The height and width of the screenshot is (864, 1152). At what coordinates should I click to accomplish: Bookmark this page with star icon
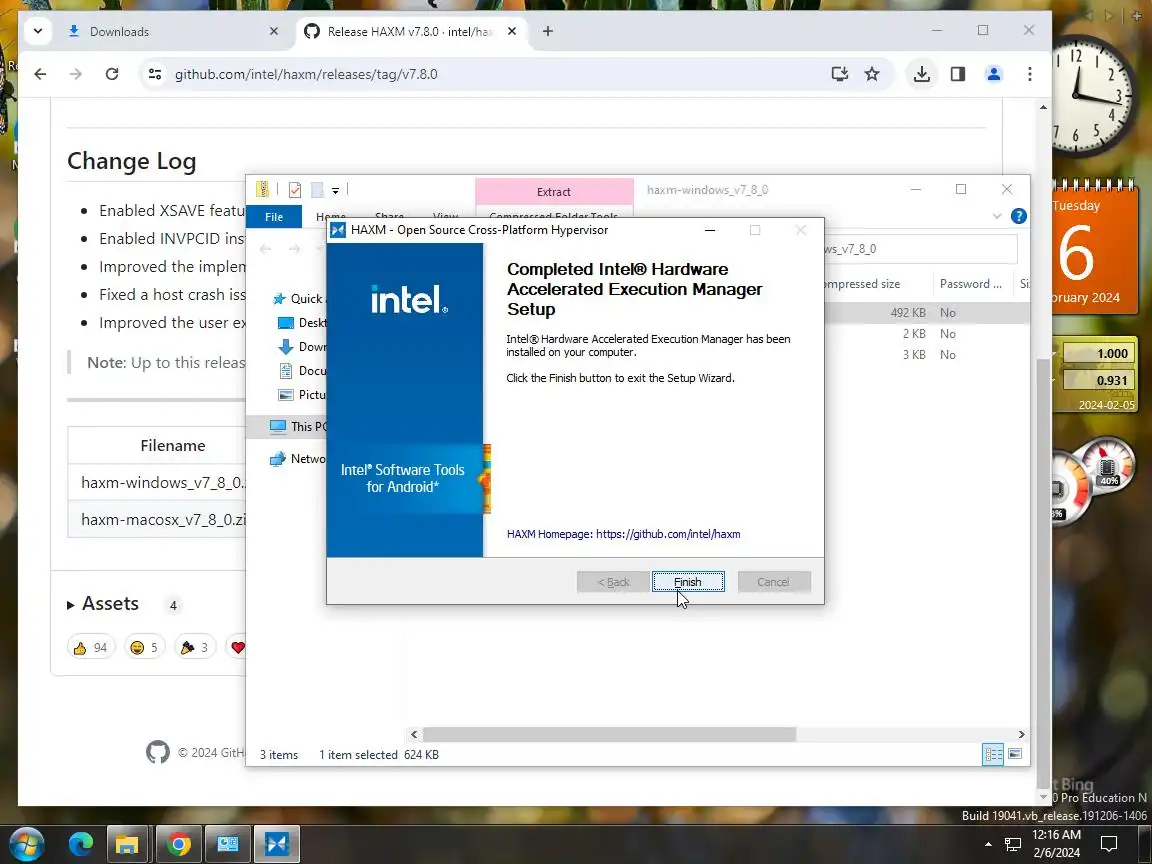(x=872, y=74)
